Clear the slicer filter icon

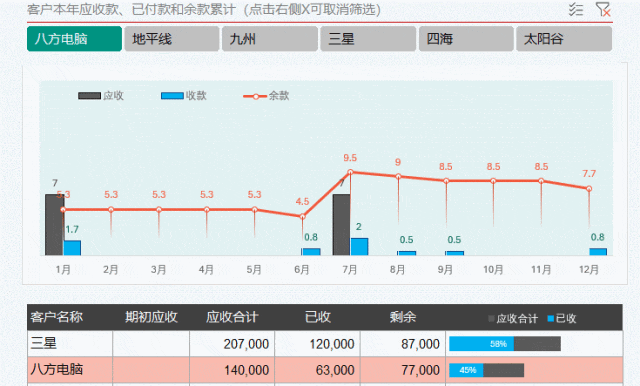603,9
